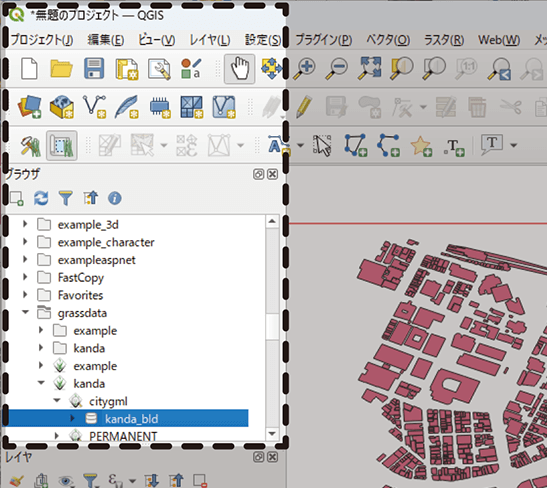Image resolution: width=547 pixels, height=488 pixels.
Task: Click the Save Project floppy icon
Action: click(94, 68)
